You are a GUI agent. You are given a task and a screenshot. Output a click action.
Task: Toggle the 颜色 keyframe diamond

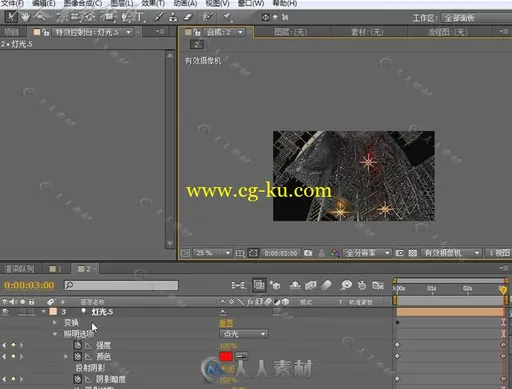coord(13,356)
